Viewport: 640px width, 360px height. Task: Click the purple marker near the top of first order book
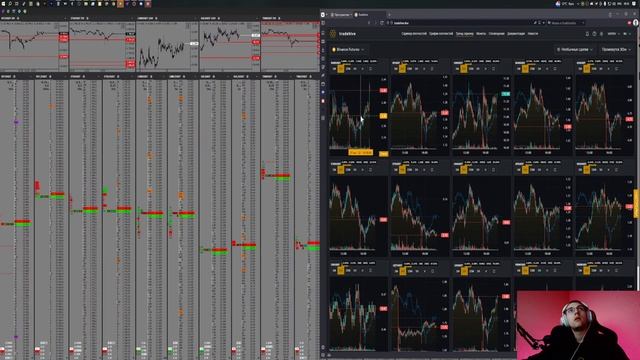click(16, 122)
